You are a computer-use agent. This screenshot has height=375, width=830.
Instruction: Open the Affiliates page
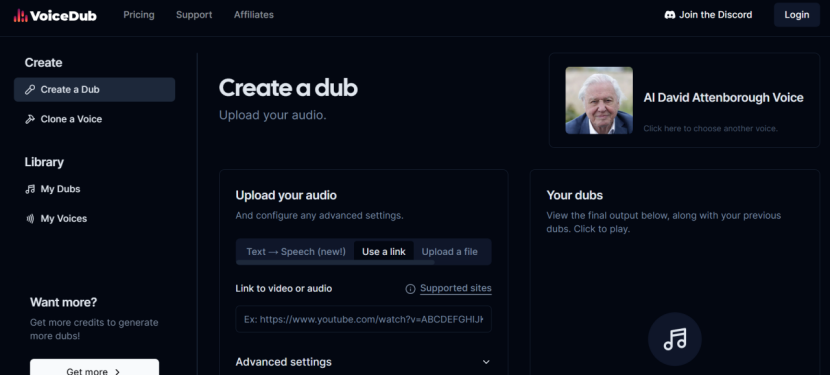pyautogui.click(x=254, y=15)
